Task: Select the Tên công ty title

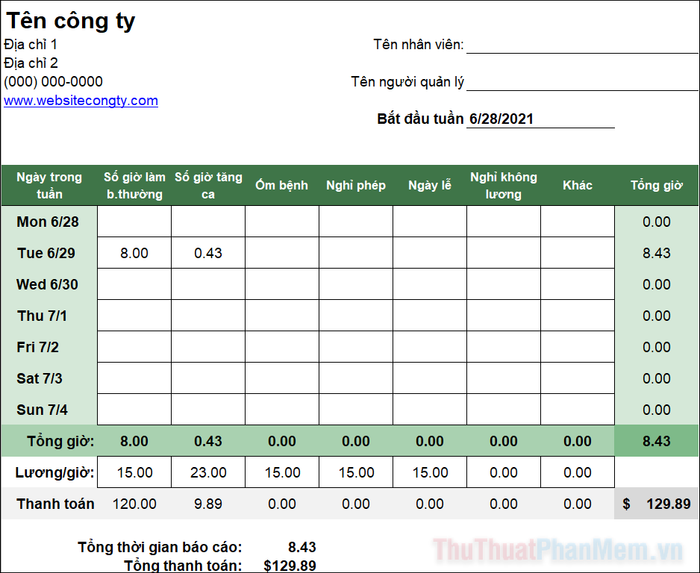Action: (71, 21)
